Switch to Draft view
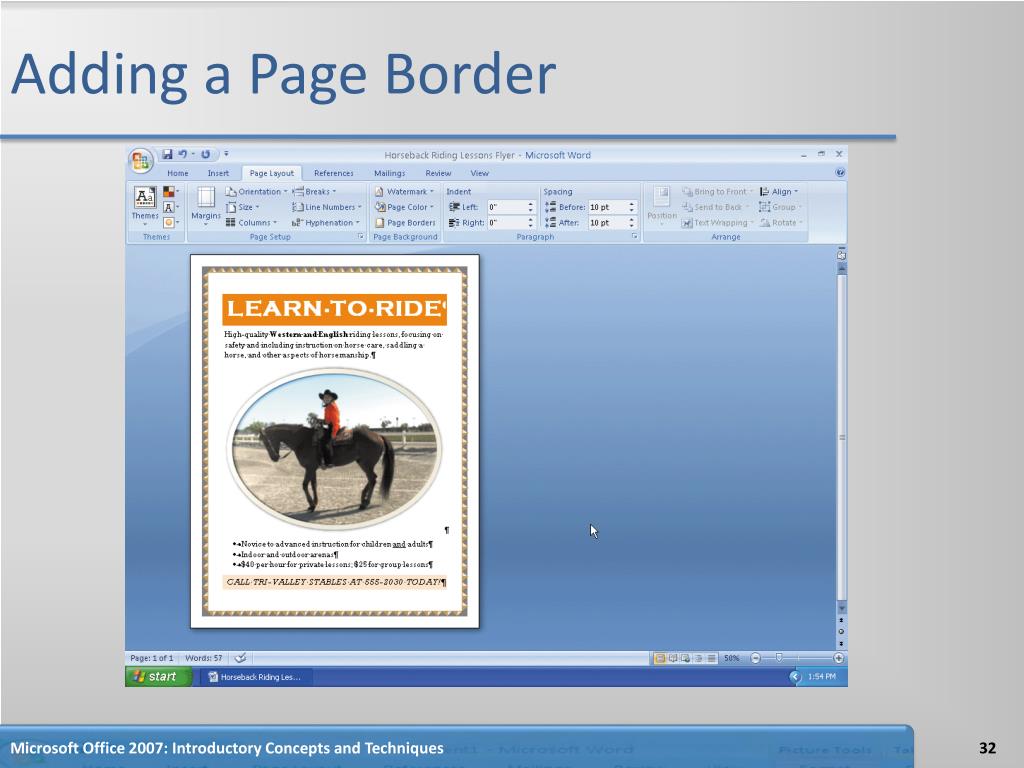 pyautogui.click(x=711, y=658)
